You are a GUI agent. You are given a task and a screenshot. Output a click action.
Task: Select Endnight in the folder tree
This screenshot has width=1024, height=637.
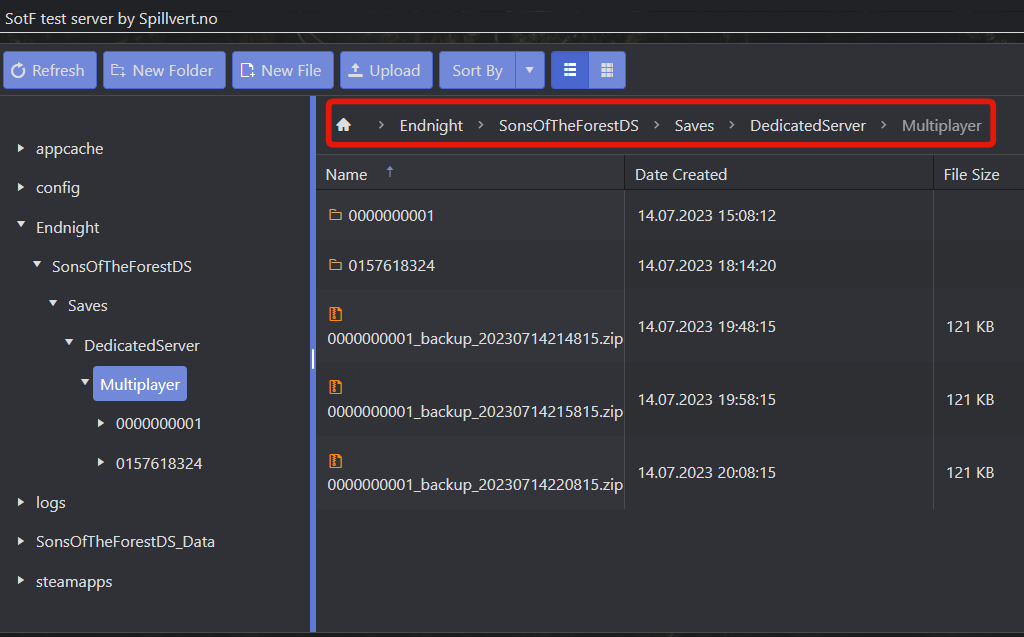tap(67, 227)
